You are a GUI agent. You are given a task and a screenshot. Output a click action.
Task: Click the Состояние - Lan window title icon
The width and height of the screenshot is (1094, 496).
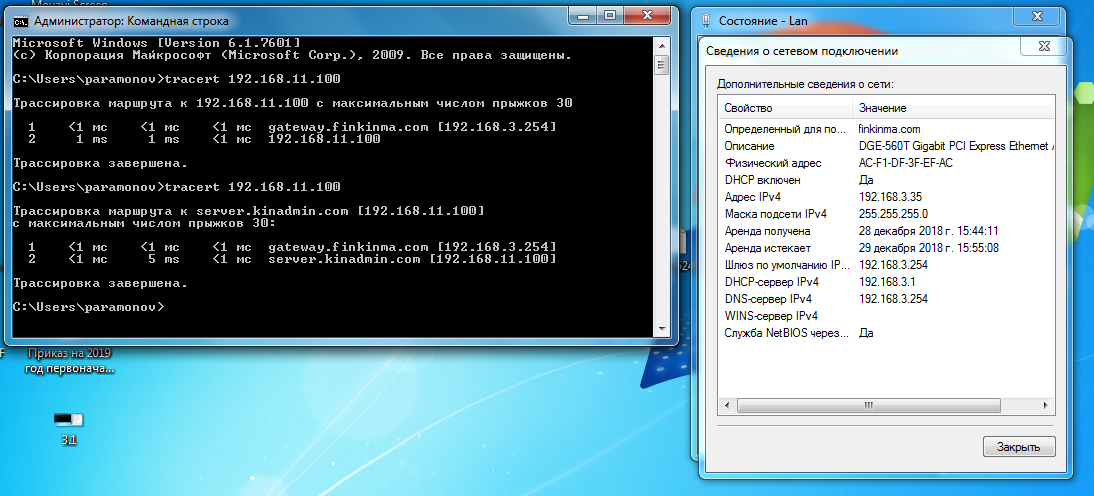tap(706, 20)
